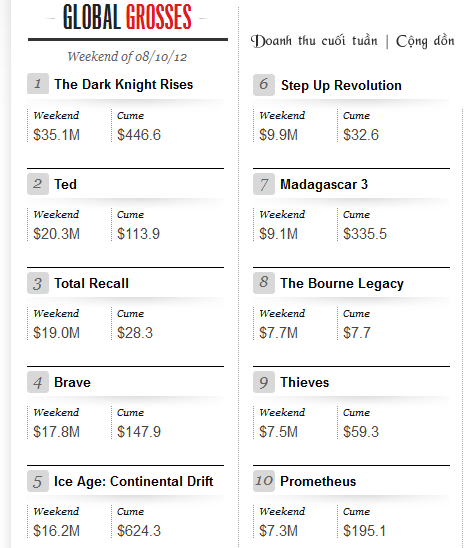Click the rank 10 number badge
This screenshot has width=468, height=548.
(x=264, y=481)
